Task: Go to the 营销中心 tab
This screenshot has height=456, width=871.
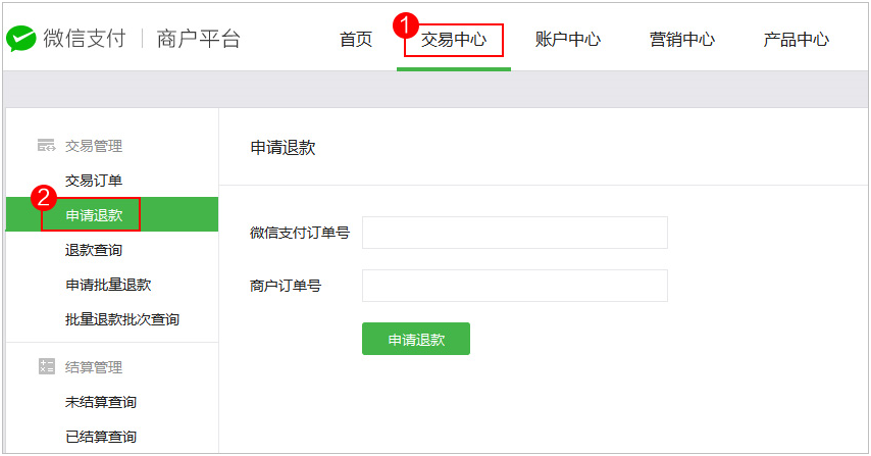Action: (682, 40)
